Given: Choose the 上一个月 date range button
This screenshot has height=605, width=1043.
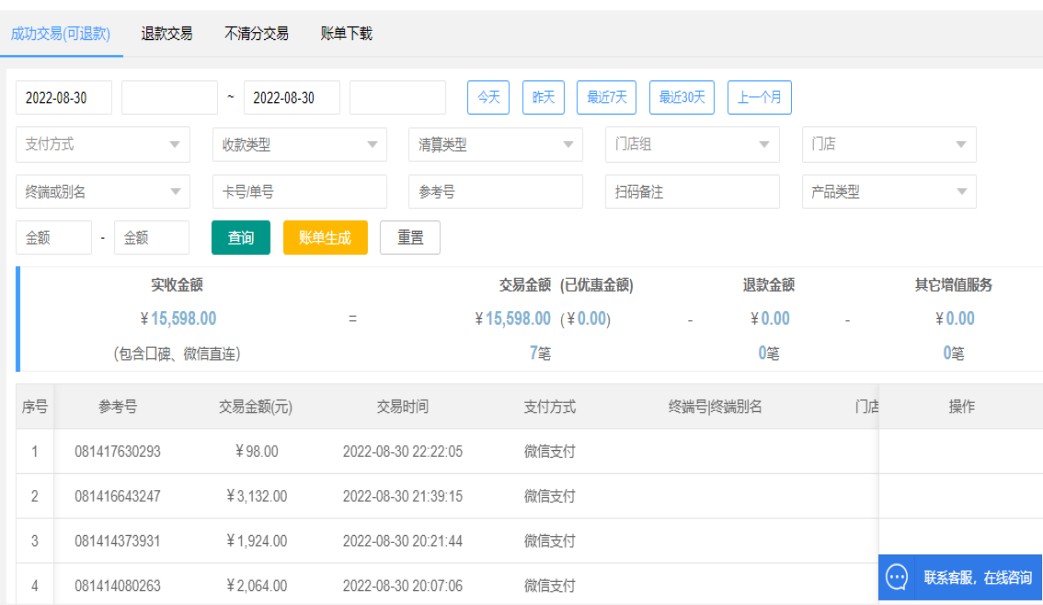Looking at the screenshot, I should click(x=760, y=97).
